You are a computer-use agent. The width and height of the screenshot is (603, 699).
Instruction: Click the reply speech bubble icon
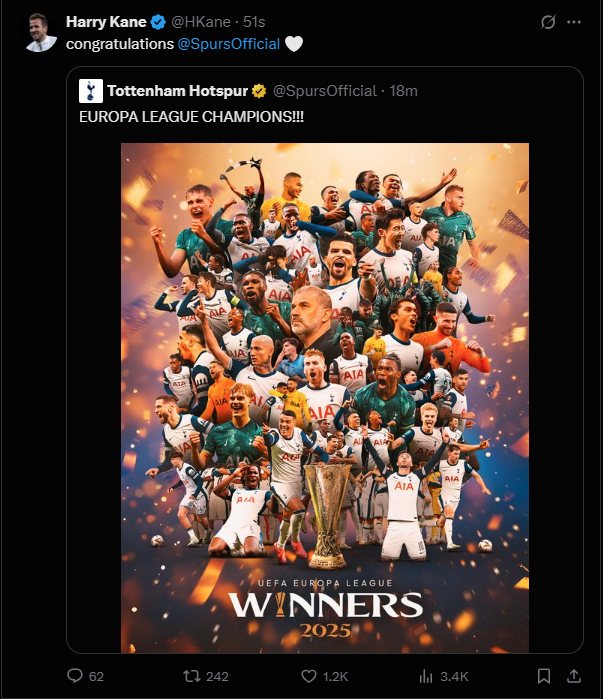coord(75,675)
